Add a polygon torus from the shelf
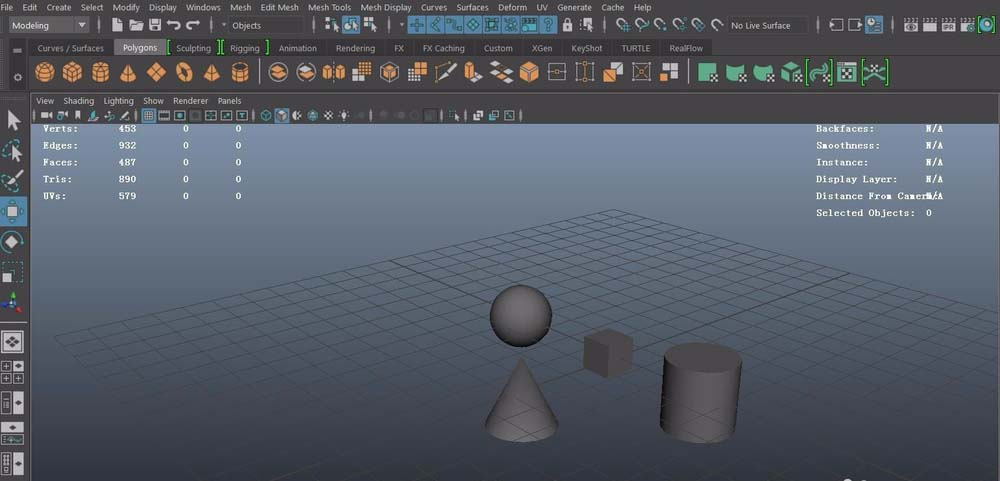This screenshot has width=1000, height=481. point(184,72)
